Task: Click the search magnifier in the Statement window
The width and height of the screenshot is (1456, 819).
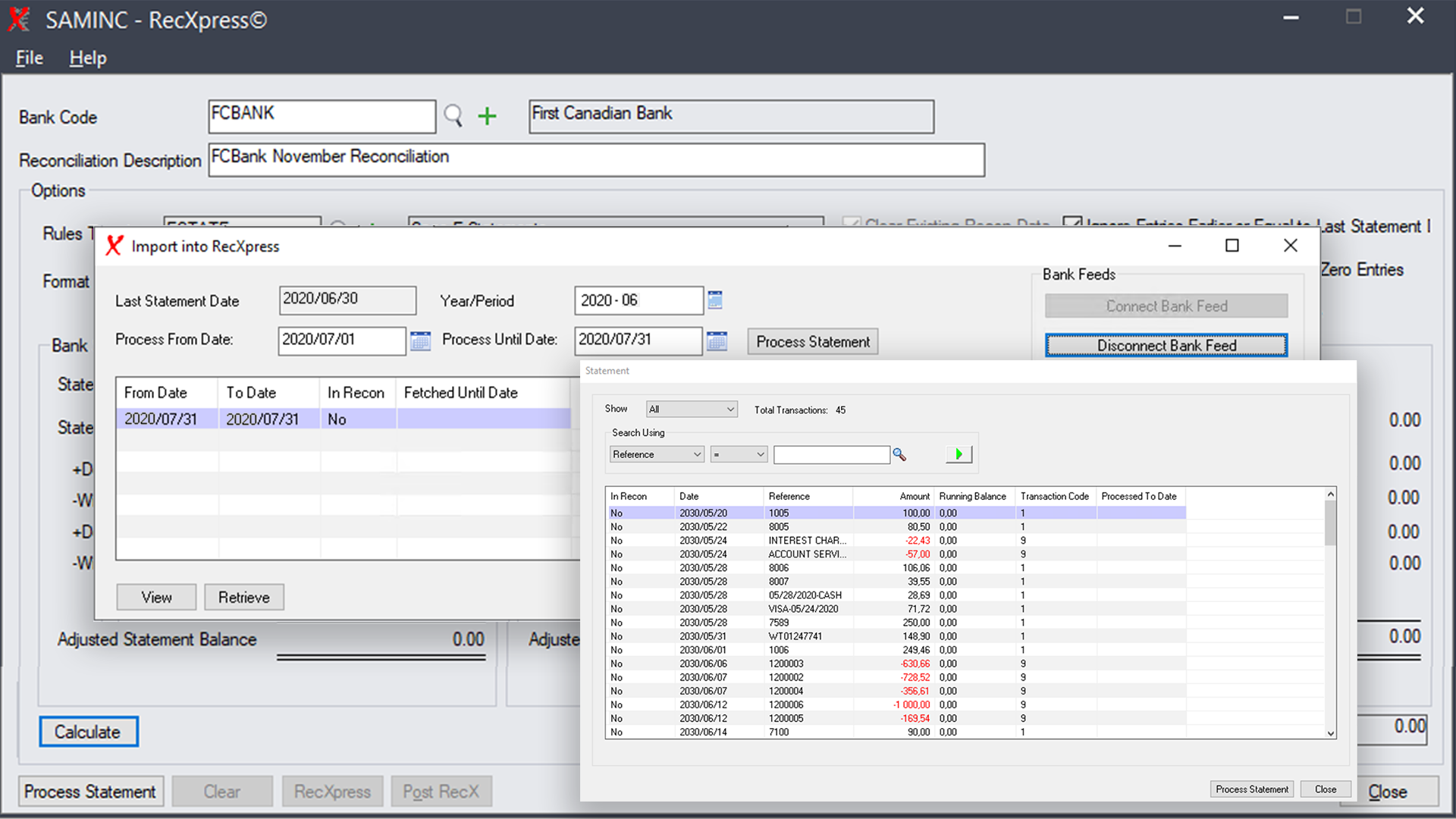Action: [899, 453]
